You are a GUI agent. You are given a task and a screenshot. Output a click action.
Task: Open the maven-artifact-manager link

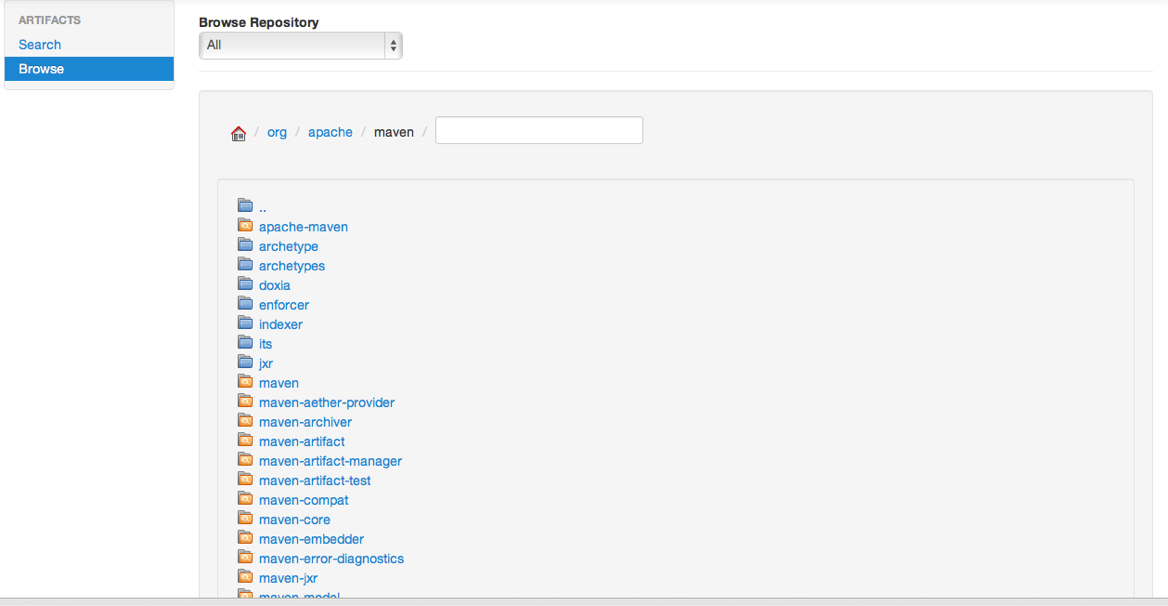pos(330,461)
